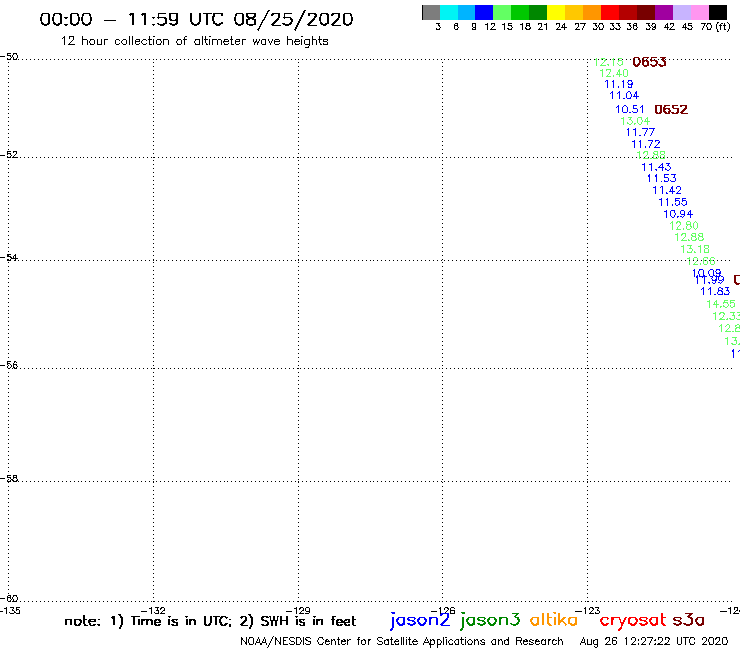Select the 12.15 wave height reading

point(608,62)
